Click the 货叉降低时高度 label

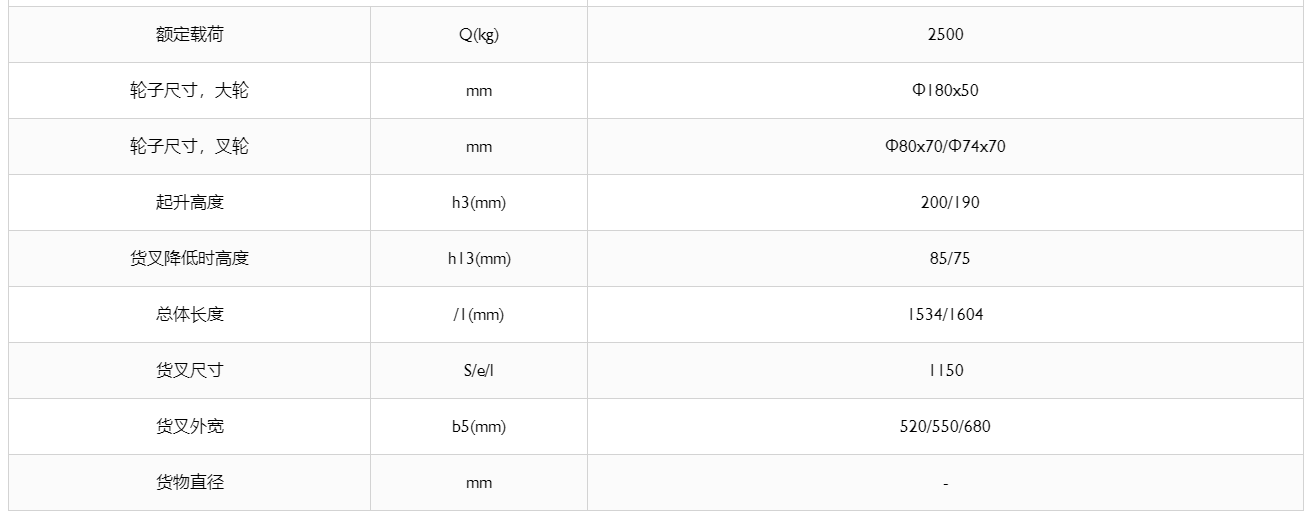coord(189,259)
